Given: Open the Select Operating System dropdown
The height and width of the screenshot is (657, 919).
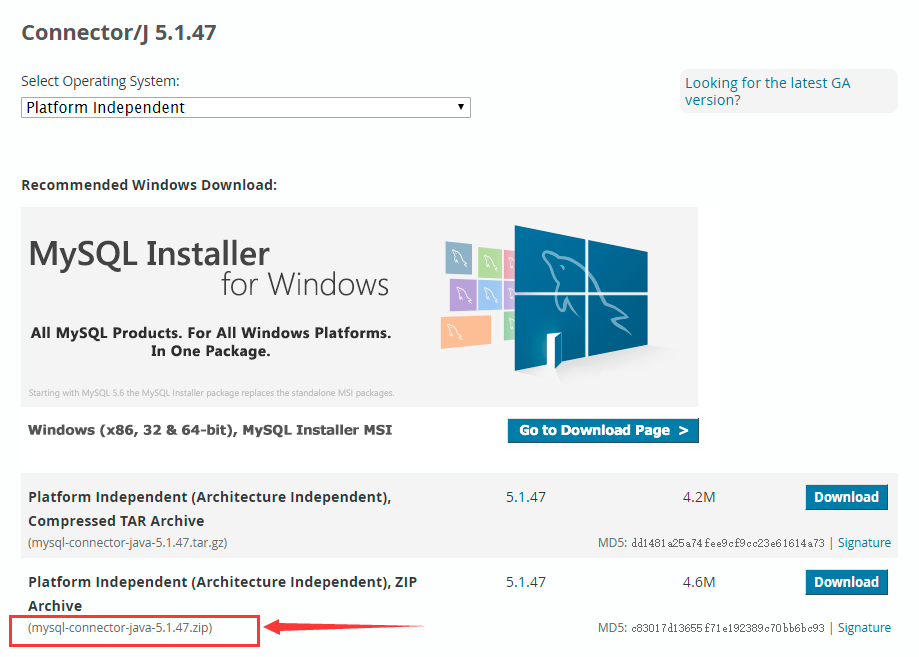Looking at the screenshot, I should click(246, 108).
